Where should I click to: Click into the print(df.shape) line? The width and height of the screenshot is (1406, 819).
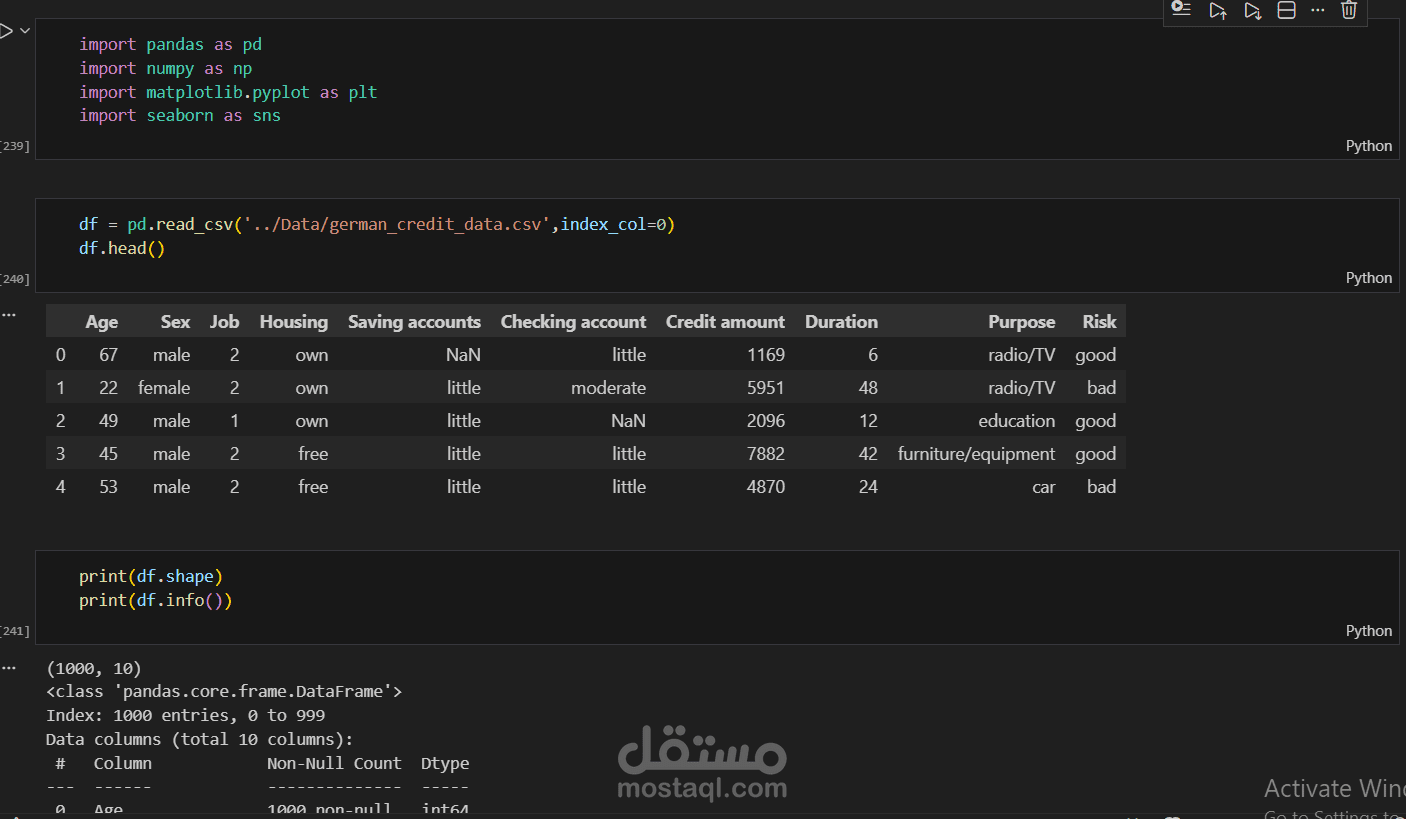pyautogui.click(x=150, y=576)
